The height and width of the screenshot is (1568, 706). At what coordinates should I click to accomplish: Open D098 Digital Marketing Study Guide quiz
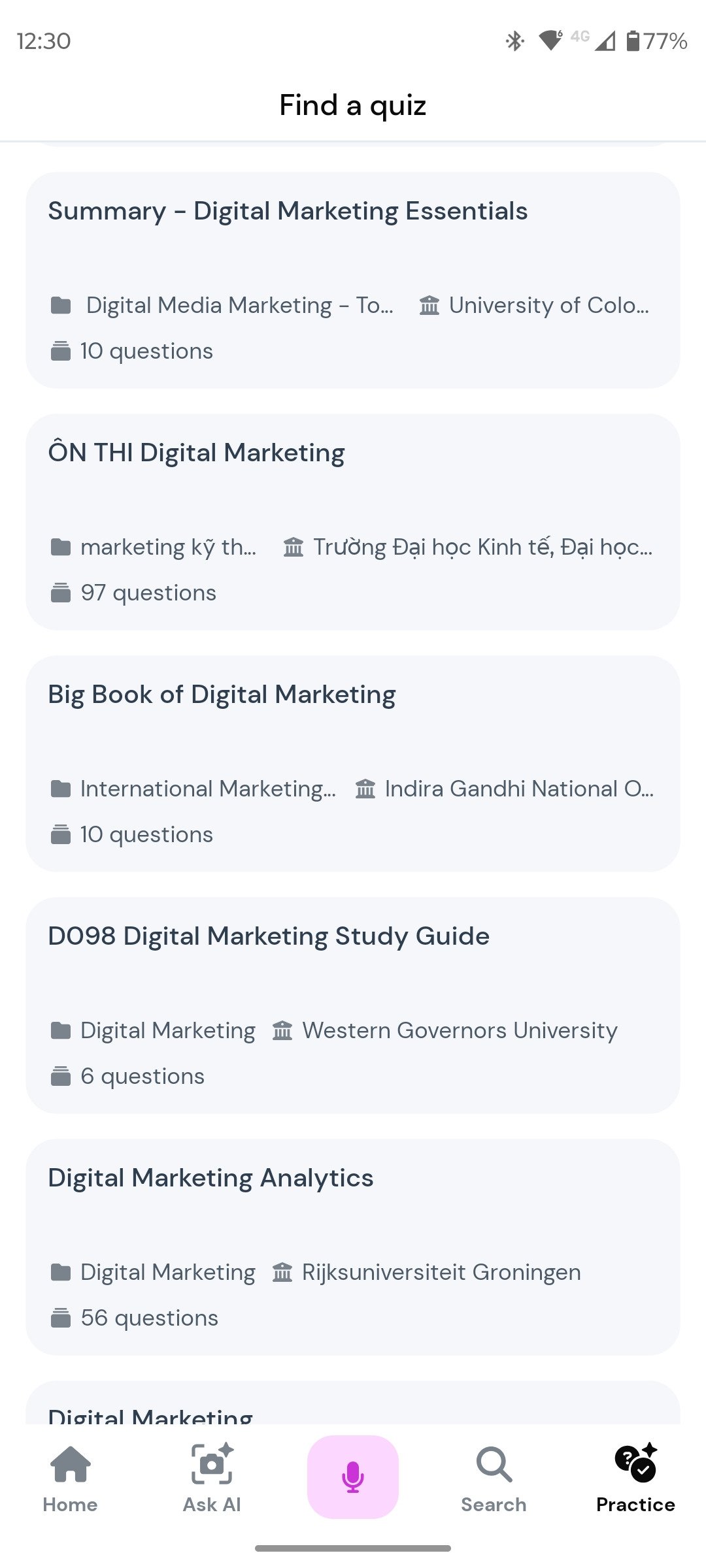[269, 937]
